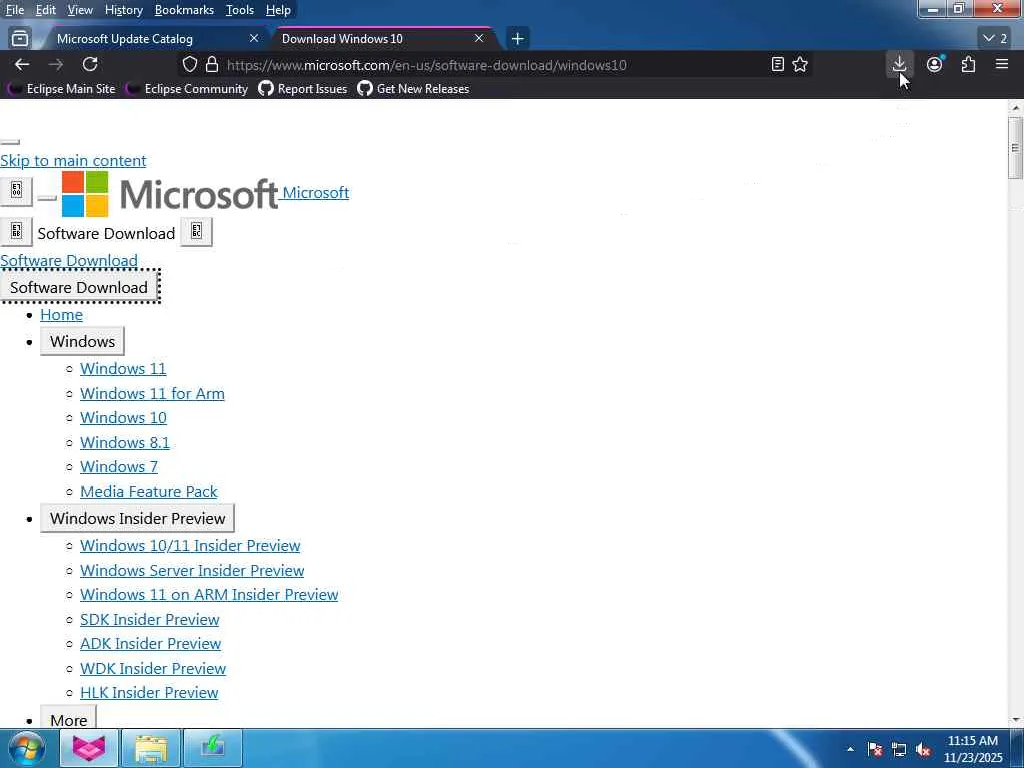Open the File menu

[x=14, y=10]
